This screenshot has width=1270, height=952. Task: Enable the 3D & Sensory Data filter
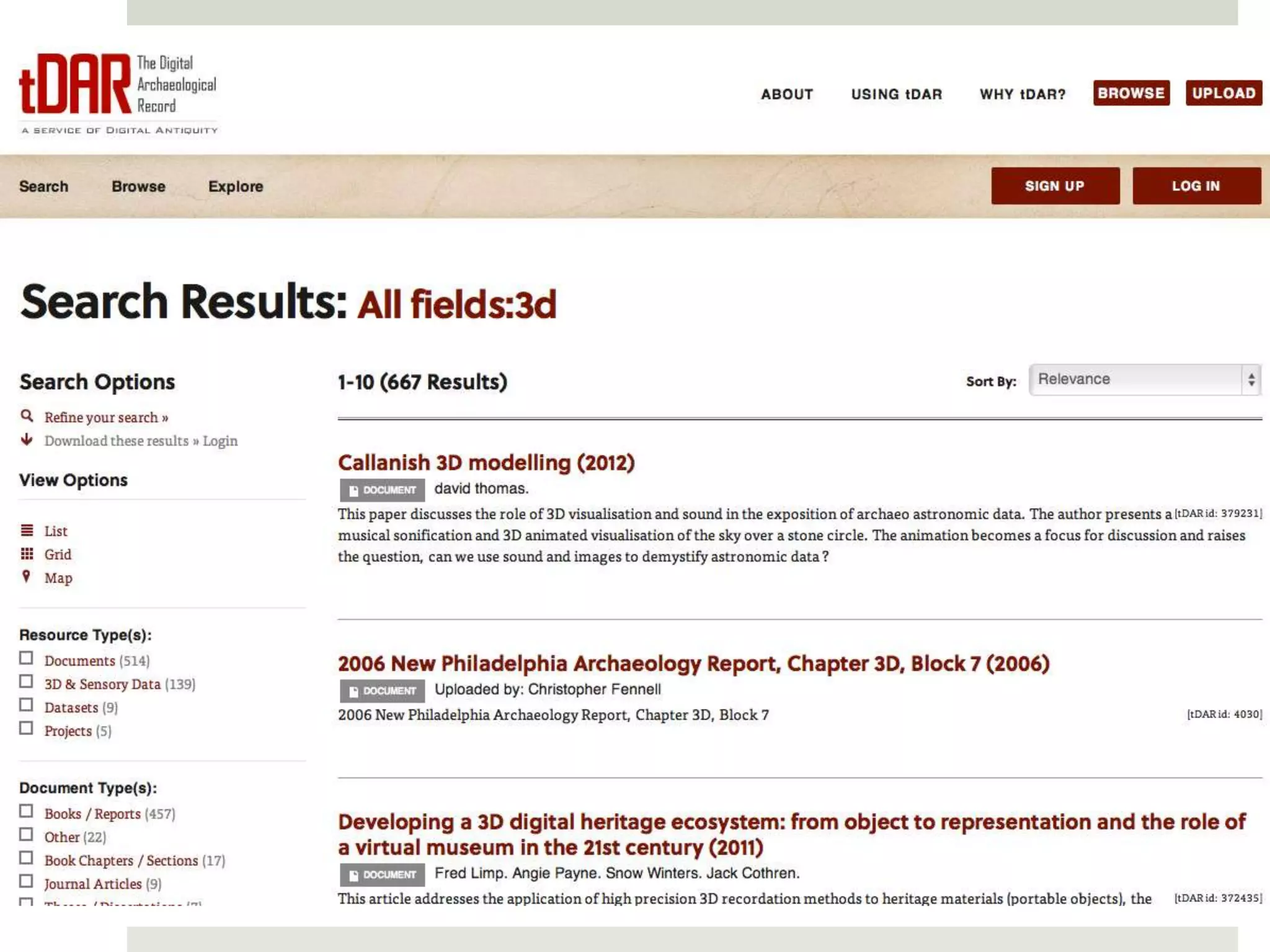[26, 682]
